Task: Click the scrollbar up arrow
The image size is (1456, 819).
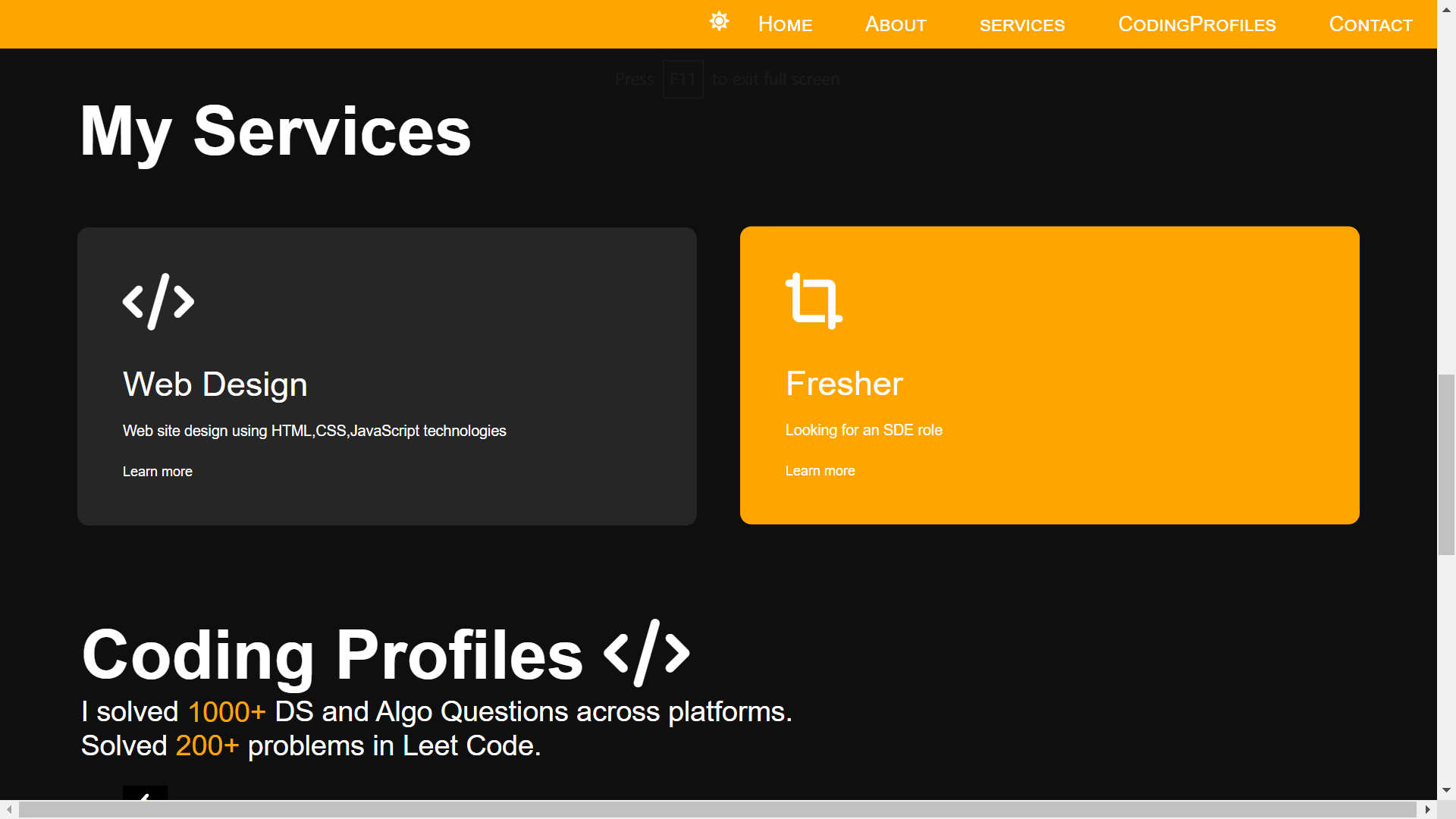Action: pyautogui.click(x=1446, y=8)
